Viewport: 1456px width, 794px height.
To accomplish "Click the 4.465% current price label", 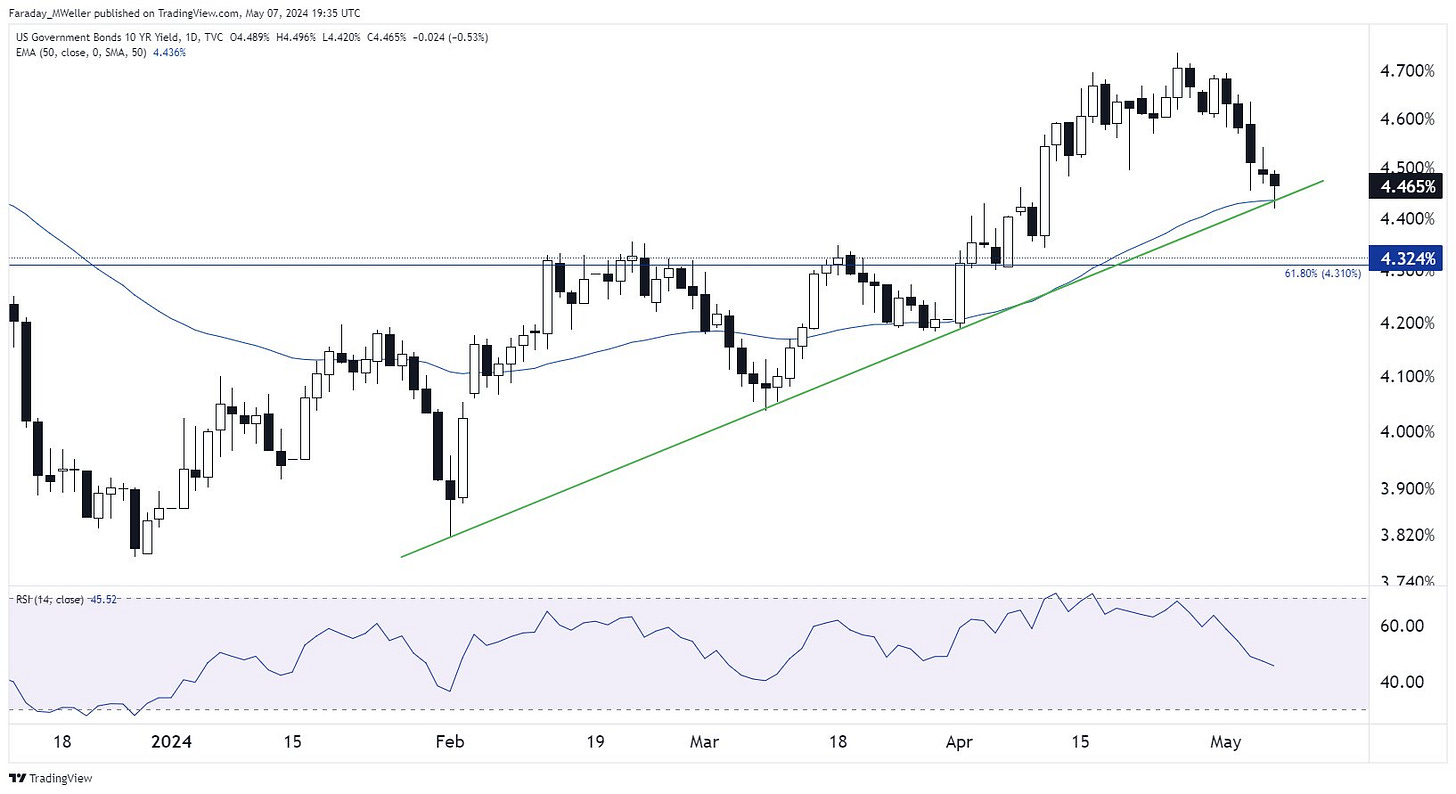I will pyautogui.click(x=1408, y=186).
